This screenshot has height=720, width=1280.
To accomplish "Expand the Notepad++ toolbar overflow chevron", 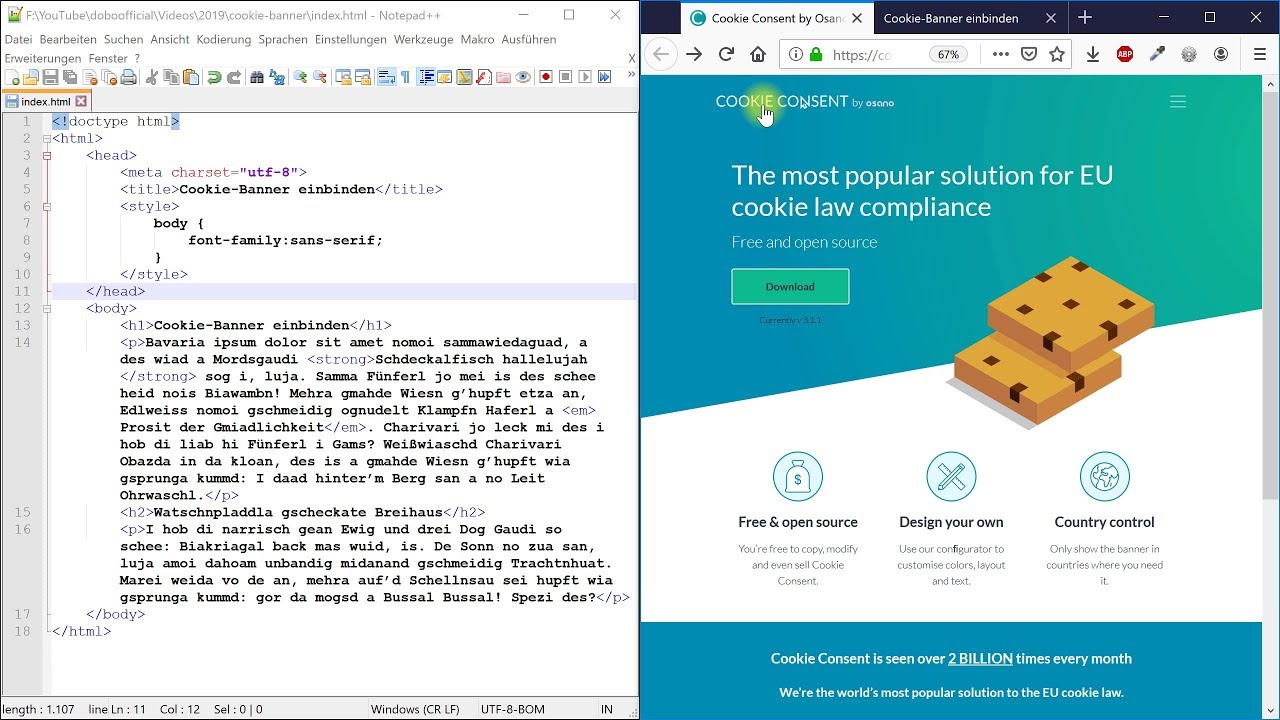I will click(631, 75).
